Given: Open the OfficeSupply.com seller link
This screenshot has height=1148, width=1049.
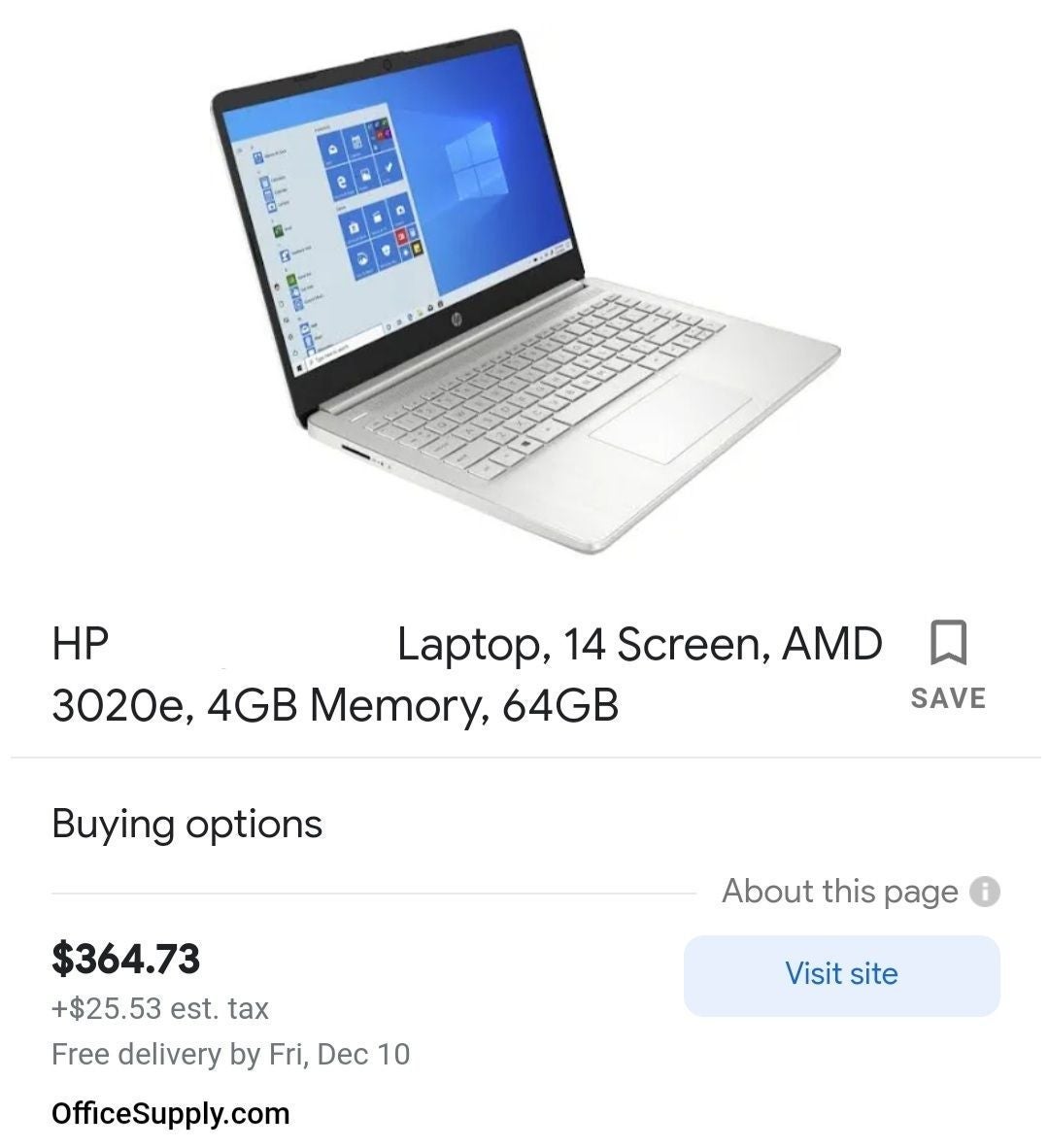Looking at the screenshot, I should point(171,1114).
